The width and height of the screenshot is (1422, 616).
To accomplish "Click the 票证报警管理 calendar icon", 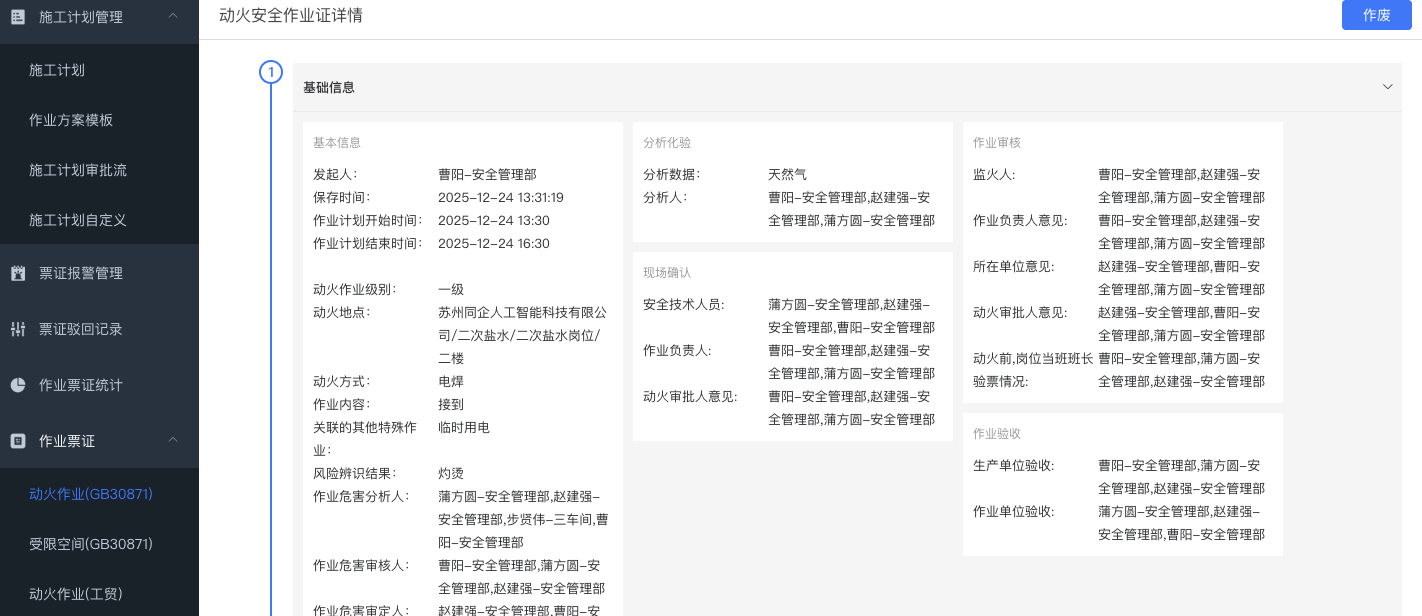I will 18,273.
